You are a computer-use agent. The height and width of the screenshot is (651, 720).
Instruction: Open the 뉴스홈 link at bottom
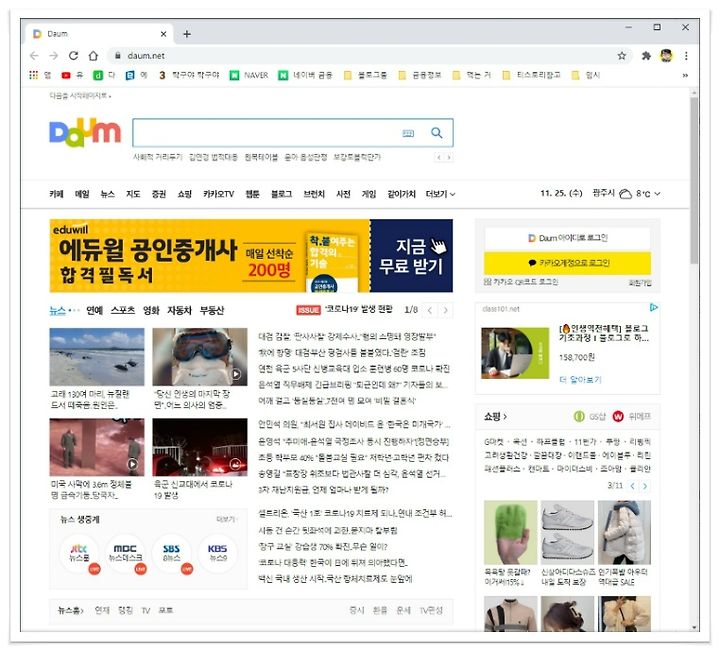70,611
